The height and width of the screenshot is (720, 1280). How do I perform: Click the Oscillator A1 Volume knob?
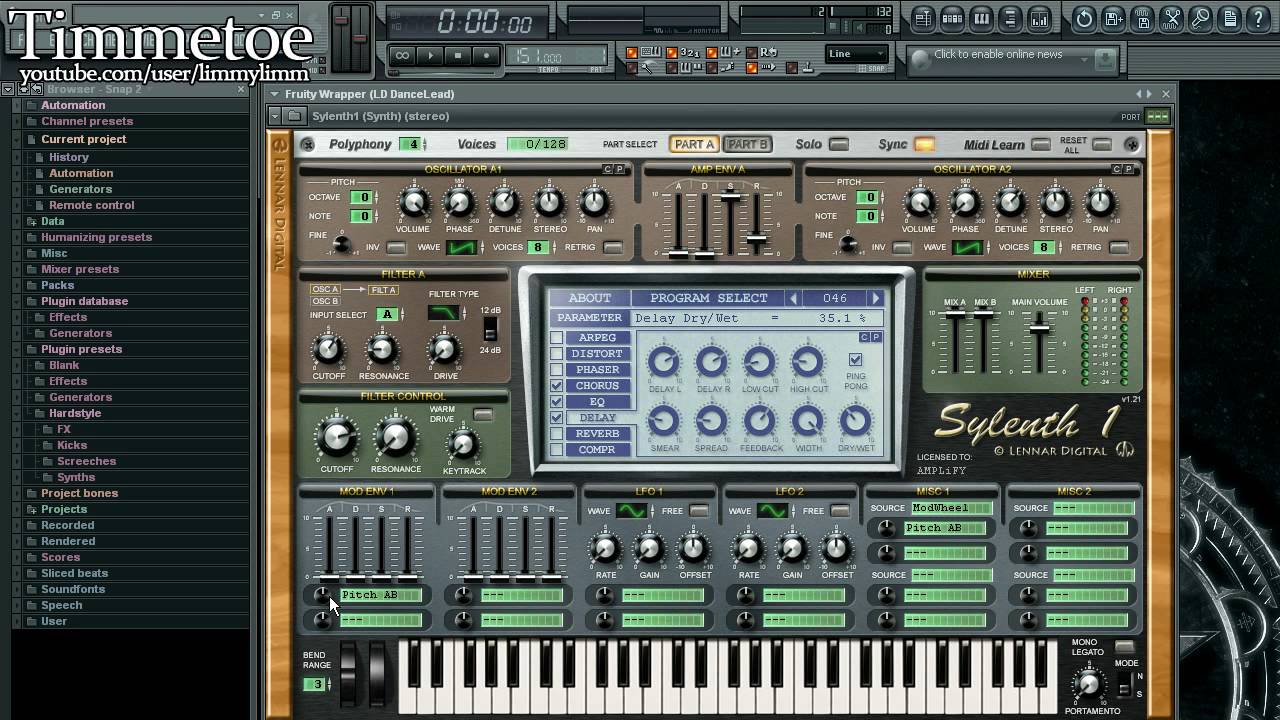pos(413,203)
